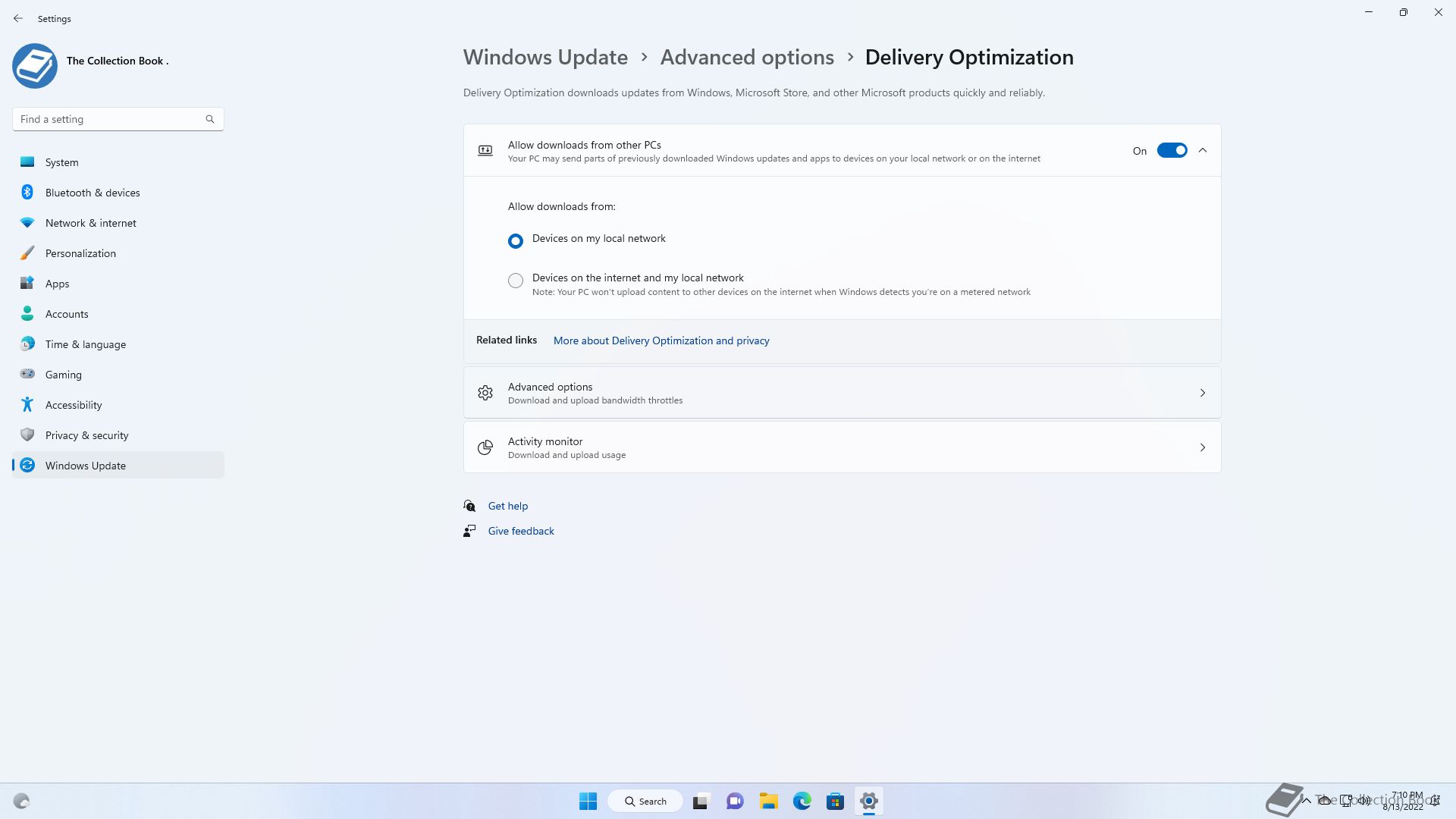The width and height of the screenshot is (1456, 819).
Task: Click the Gaming controller icon
Action: [27, 374]
